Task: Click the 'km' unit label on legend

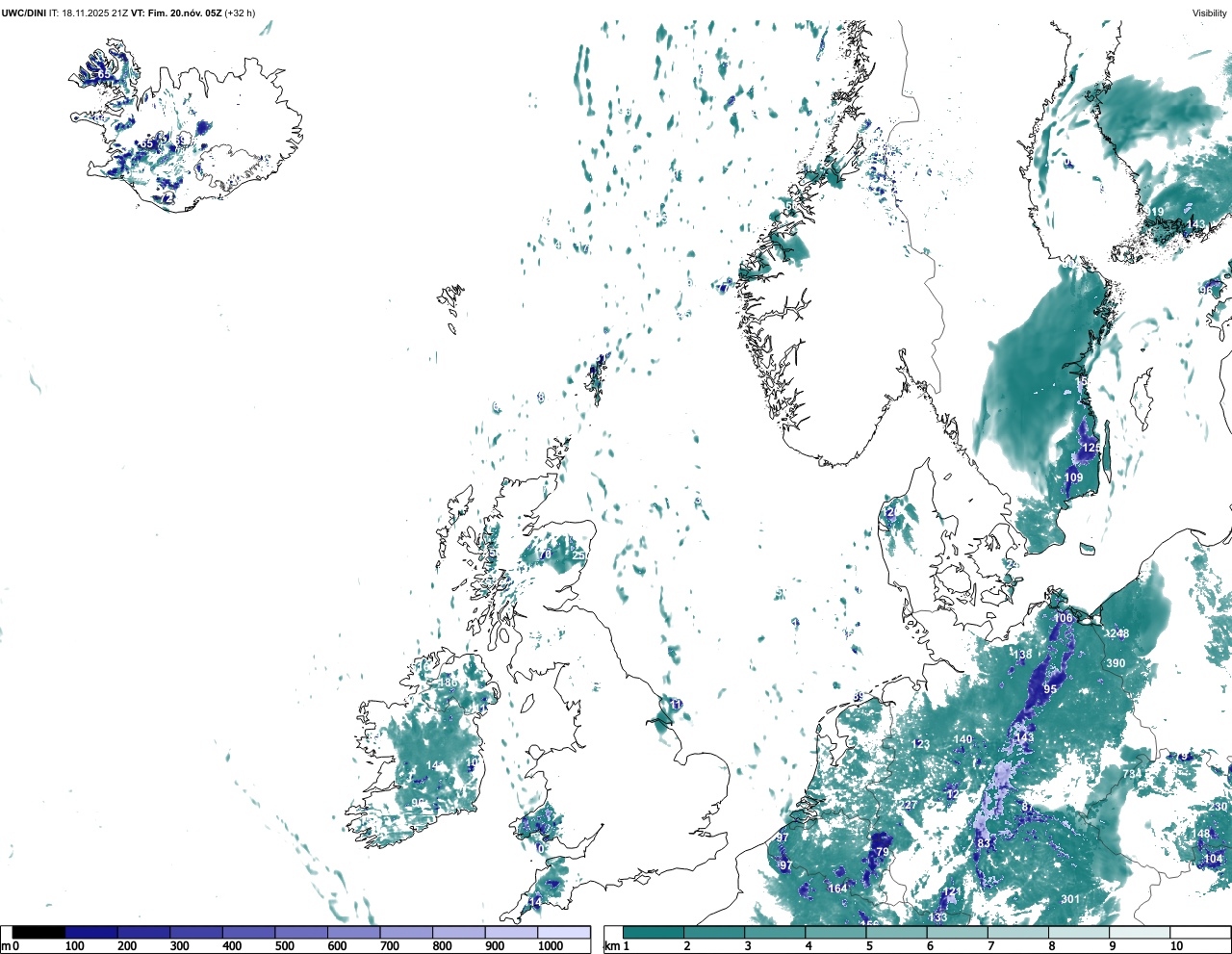Action: pos(611,946)
